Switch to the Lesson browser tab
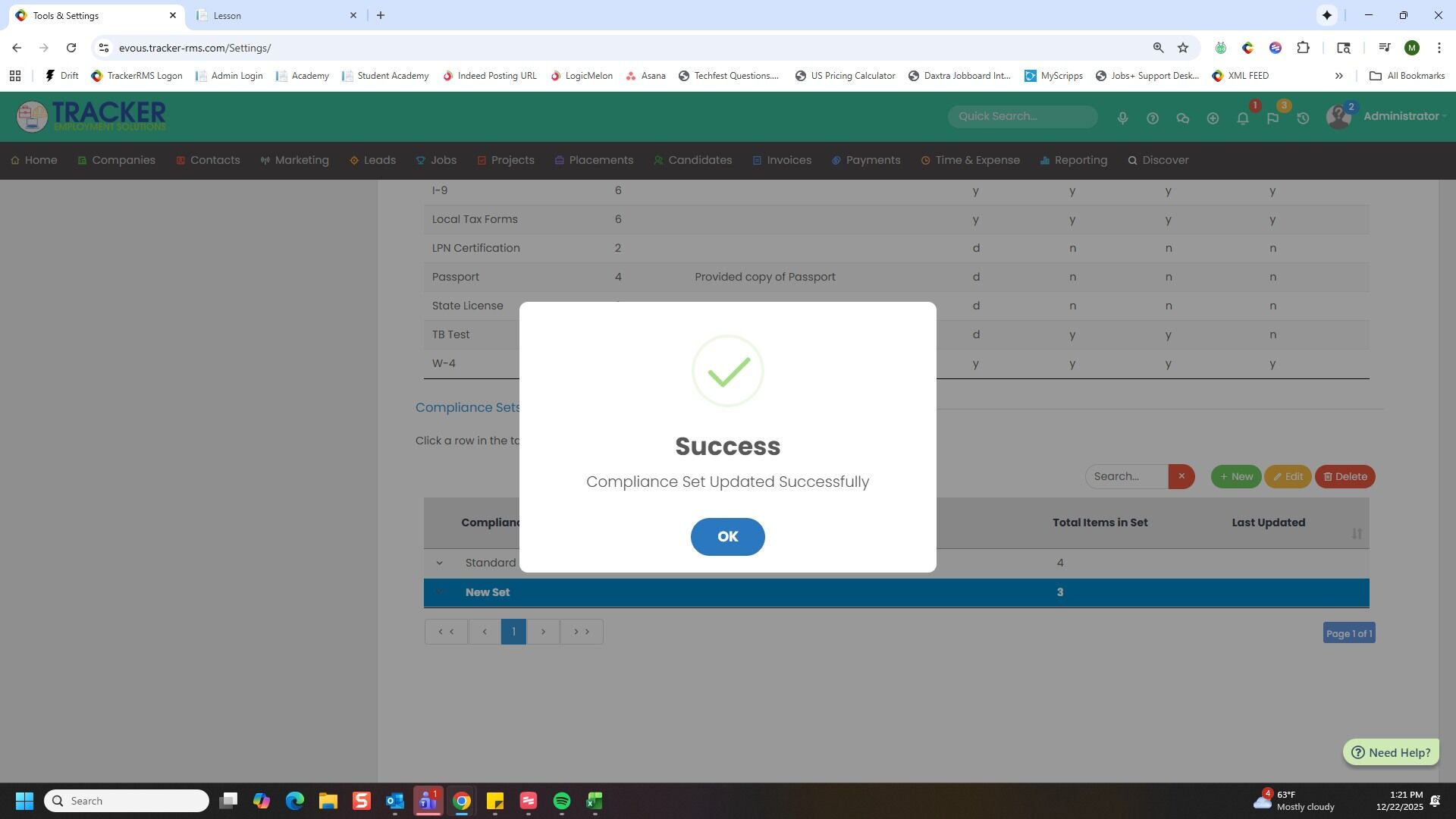1456x819 pixels. 273,15
